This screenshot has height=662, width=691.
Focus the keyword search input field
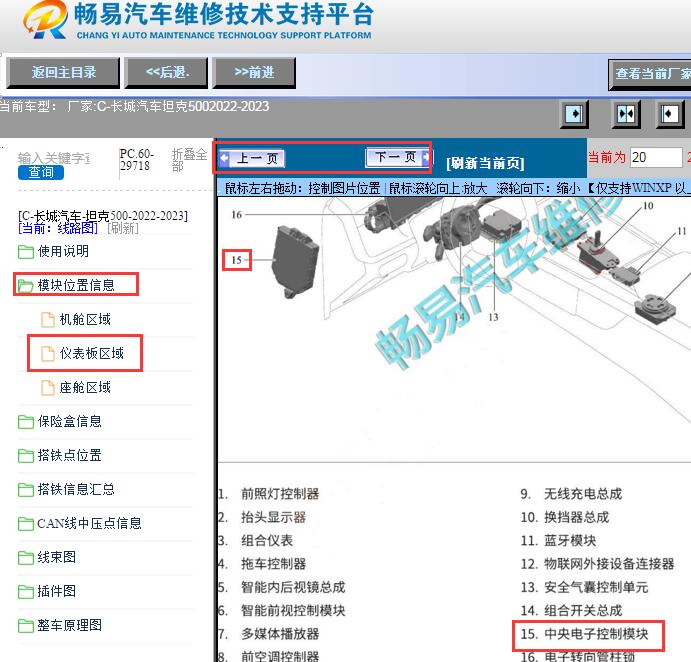(54, 158)
